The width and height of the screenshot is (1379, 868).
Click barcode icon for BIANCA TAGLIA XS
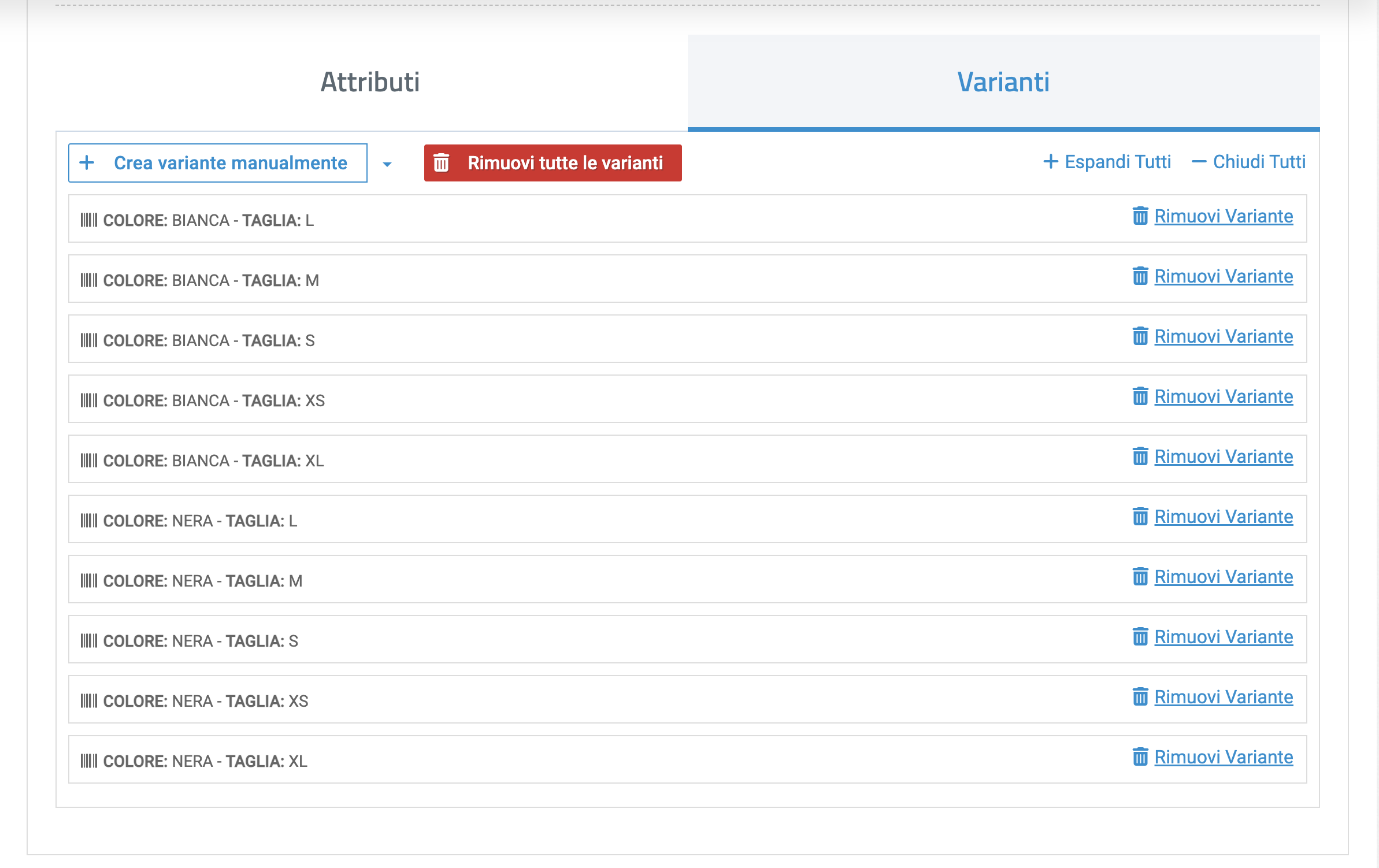(89, 400)
